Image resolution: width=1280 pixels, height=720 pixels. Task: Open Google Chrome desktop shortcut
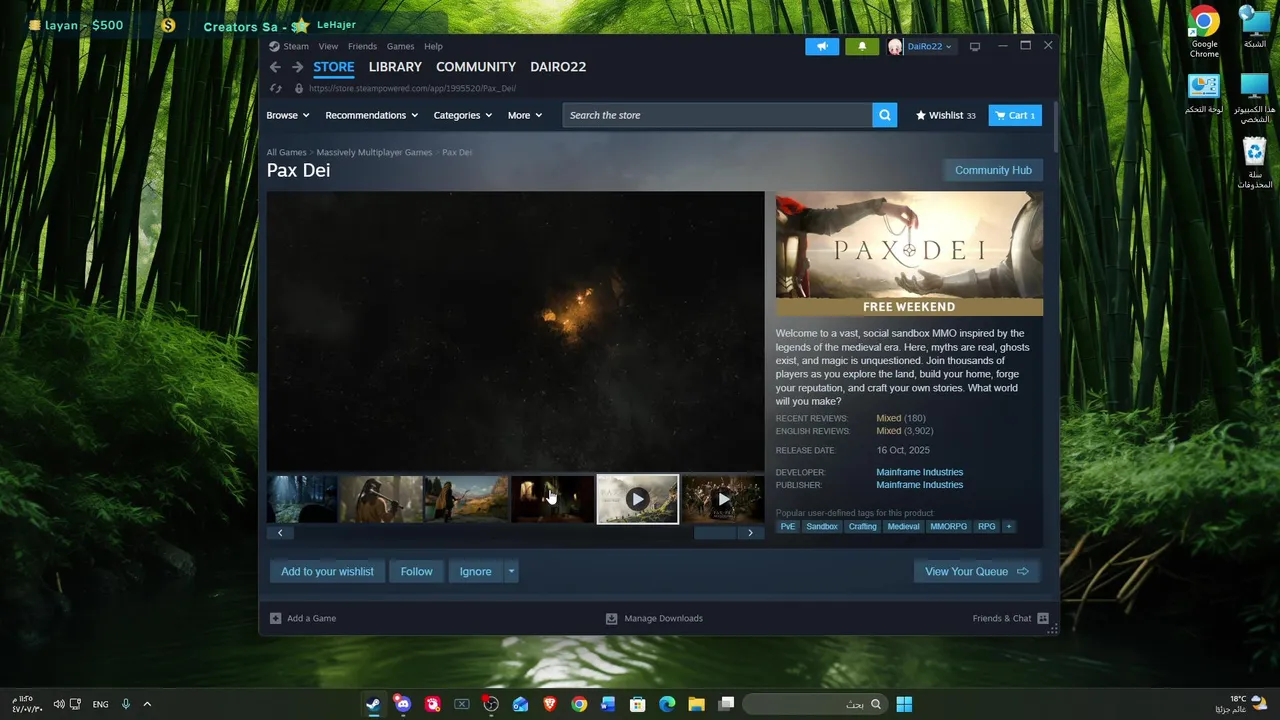tap(1204, 32)
